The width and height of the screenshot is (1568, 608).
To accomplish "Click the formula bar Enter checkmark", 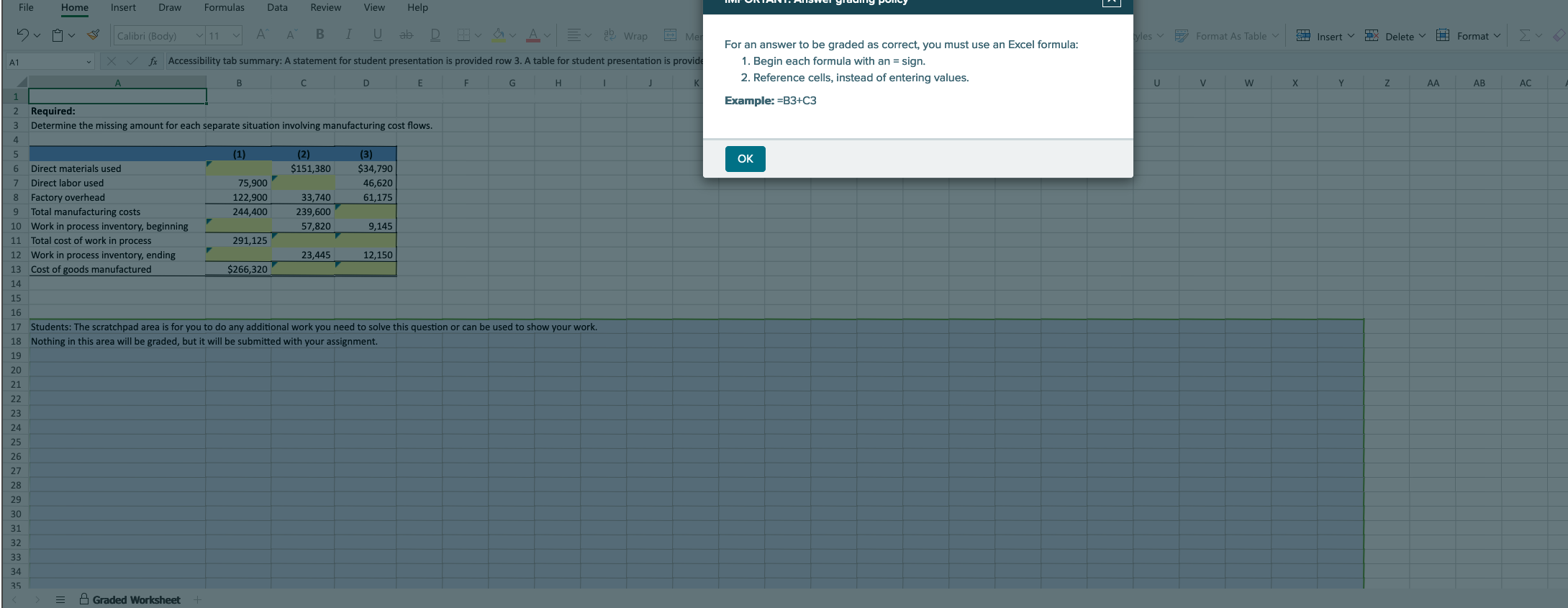I will (x=132, y=61).
